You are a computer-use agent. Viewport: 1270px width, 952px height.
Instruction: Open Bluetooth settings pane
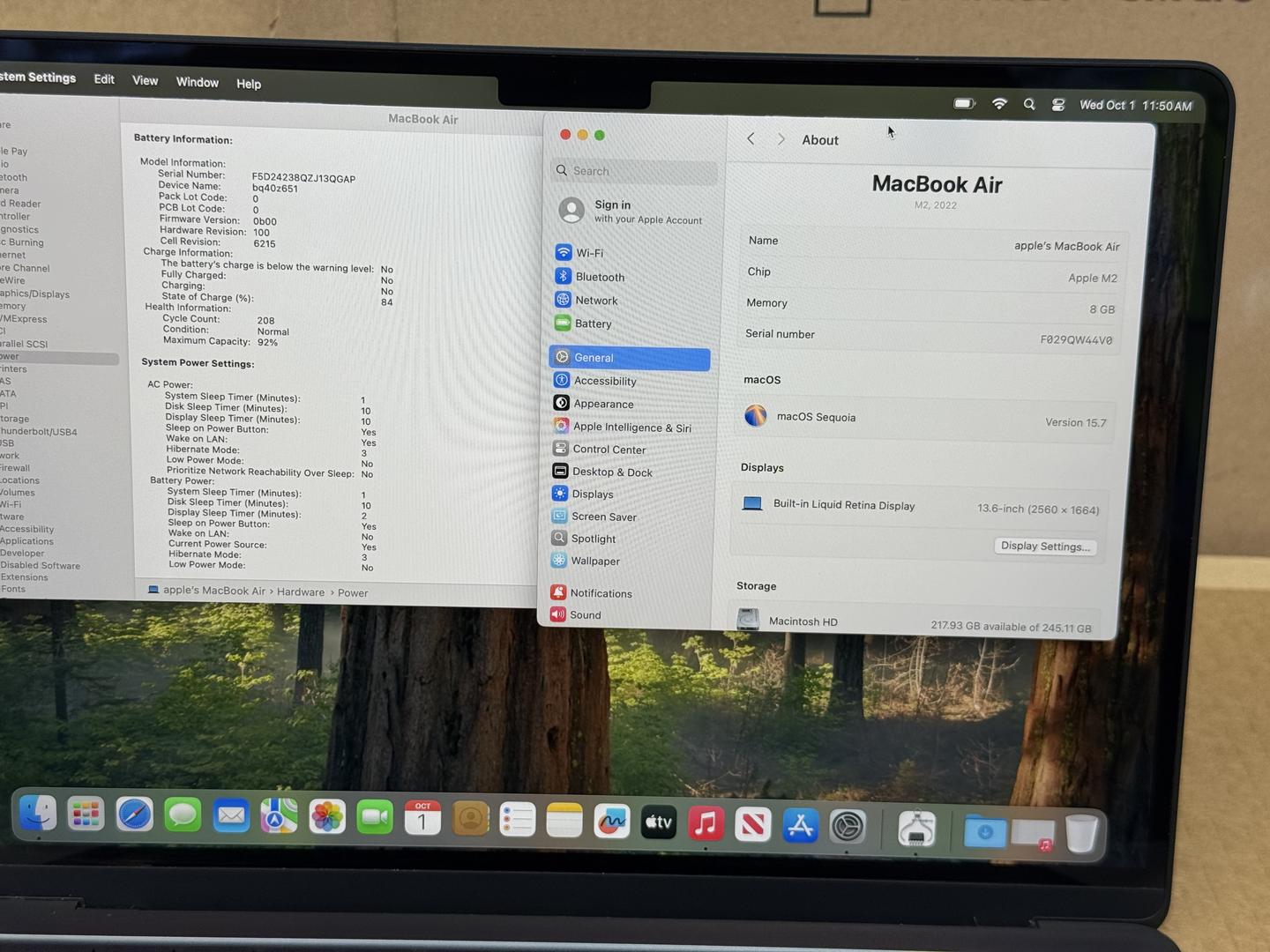(x=599, y=277)
